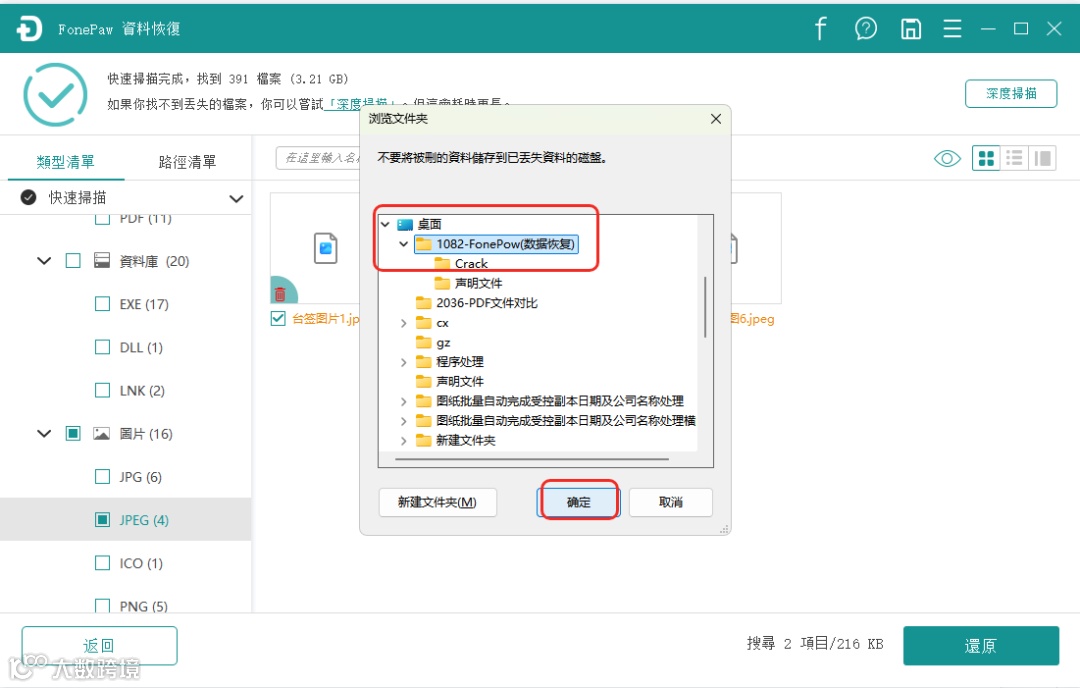
Task: Click the name search input field
Action: coord(318,158)
